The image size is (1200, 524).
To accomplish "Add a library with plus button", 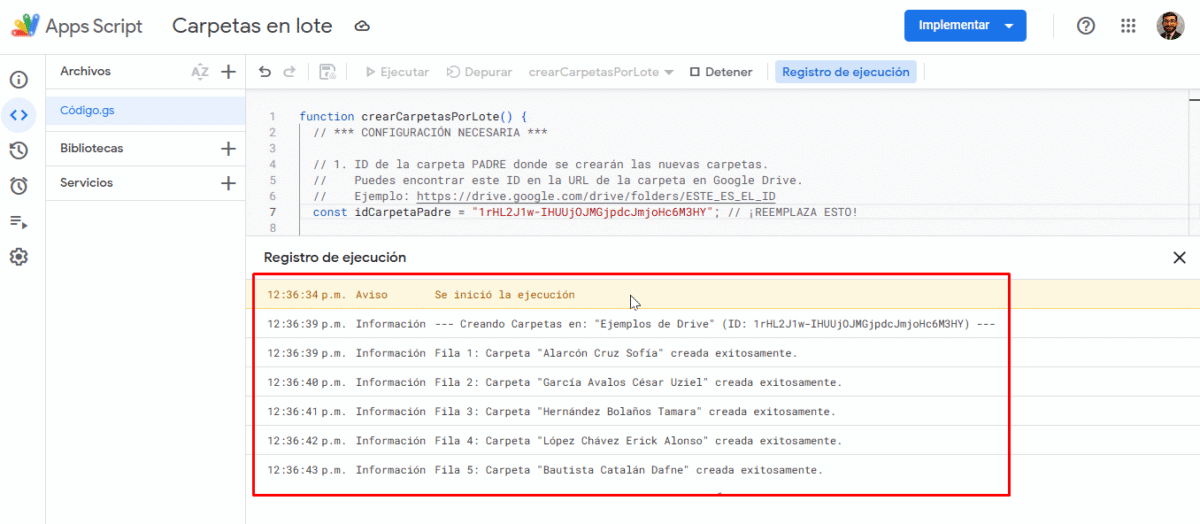I will click(228, 149).
